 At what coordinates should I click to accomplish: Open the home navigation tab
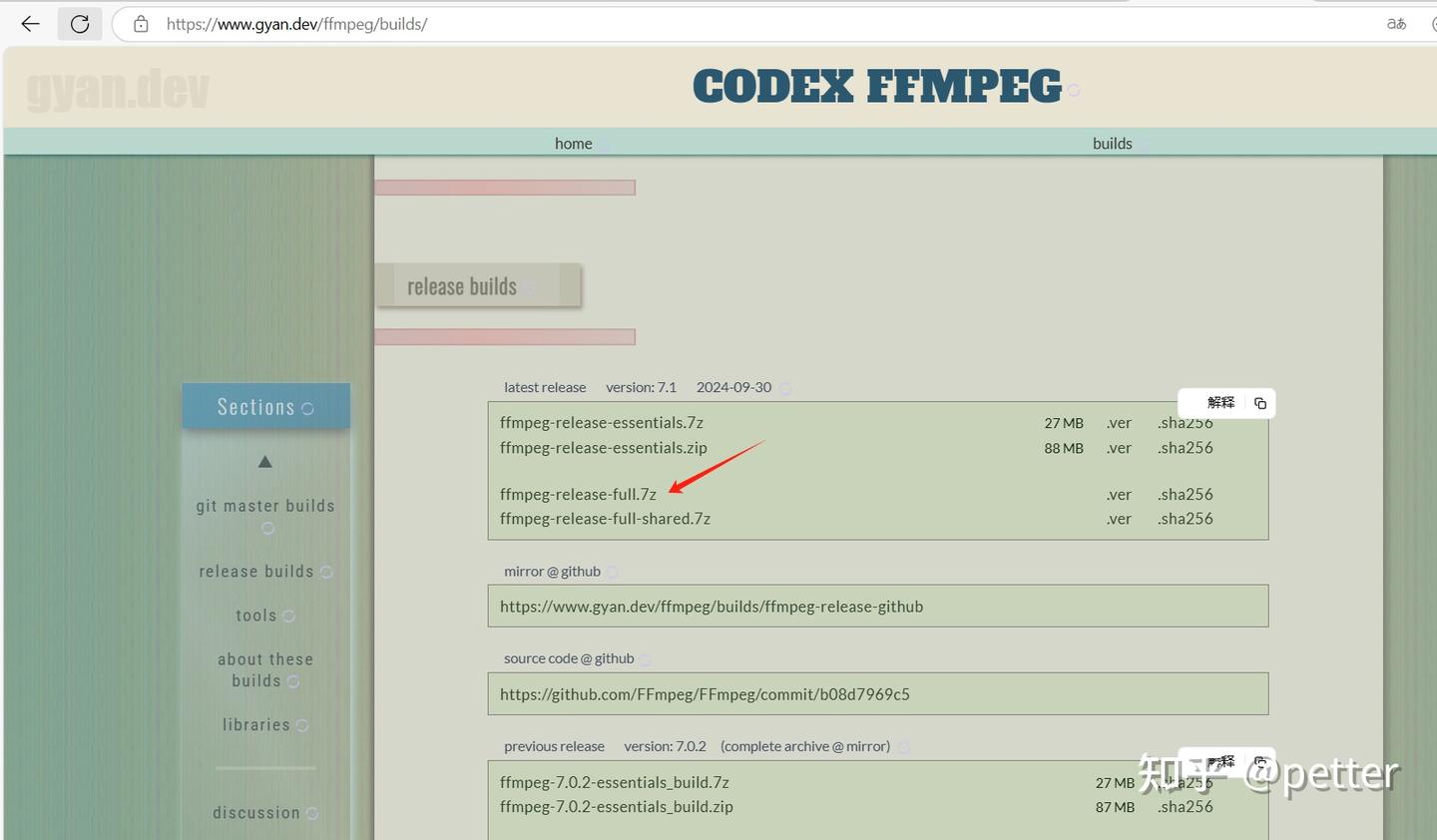coord(574,144)
